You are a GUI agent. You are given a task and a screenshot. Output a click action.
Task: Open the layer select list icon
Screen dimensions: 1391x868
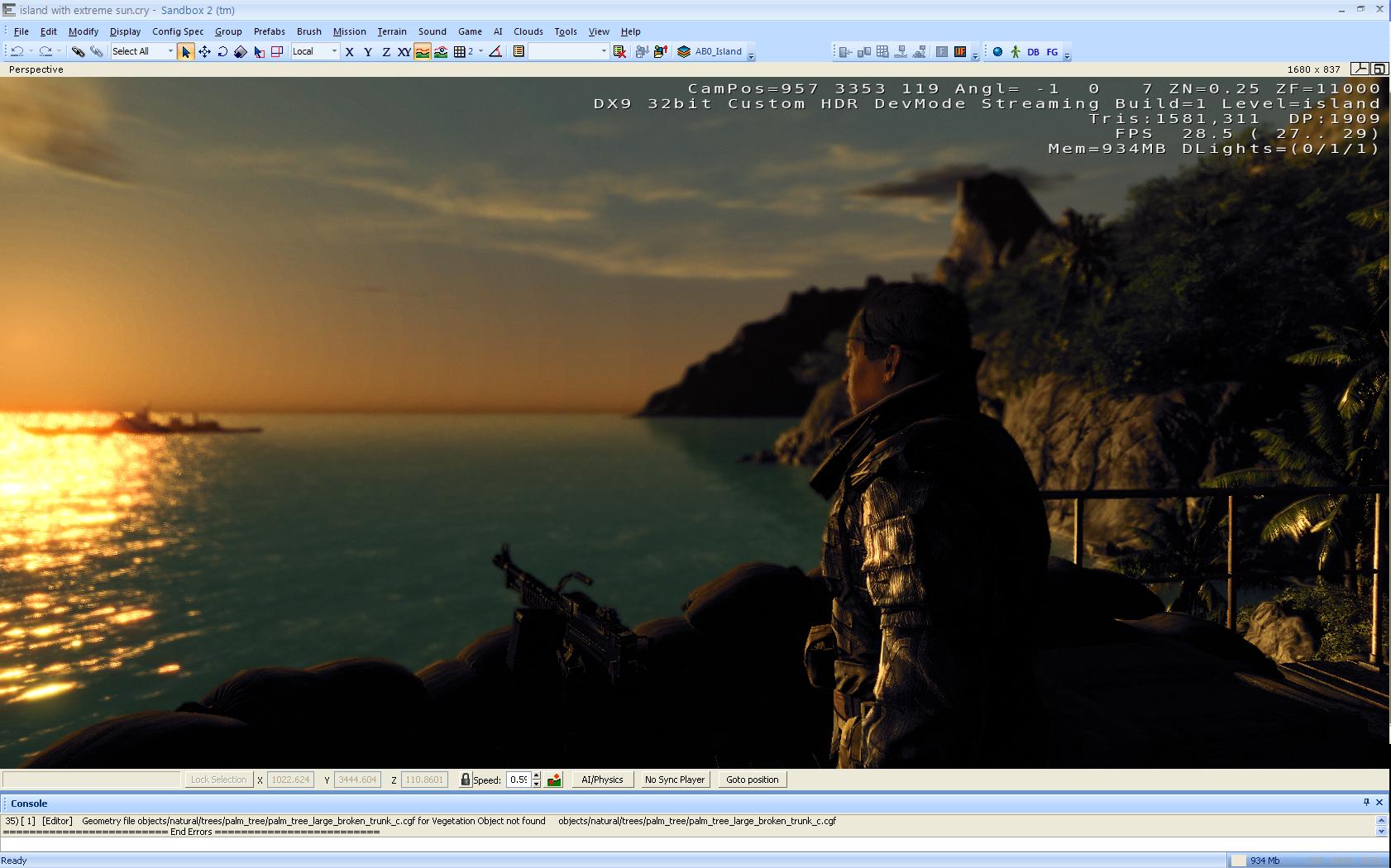coord(519,51)
